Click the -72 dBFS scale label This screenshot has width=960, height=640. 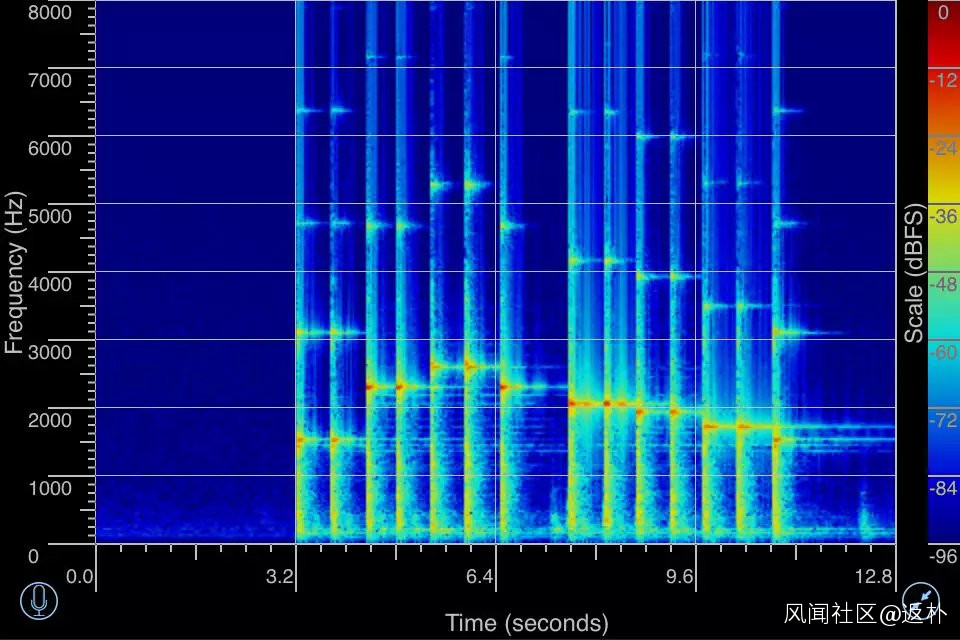point(943,420)
